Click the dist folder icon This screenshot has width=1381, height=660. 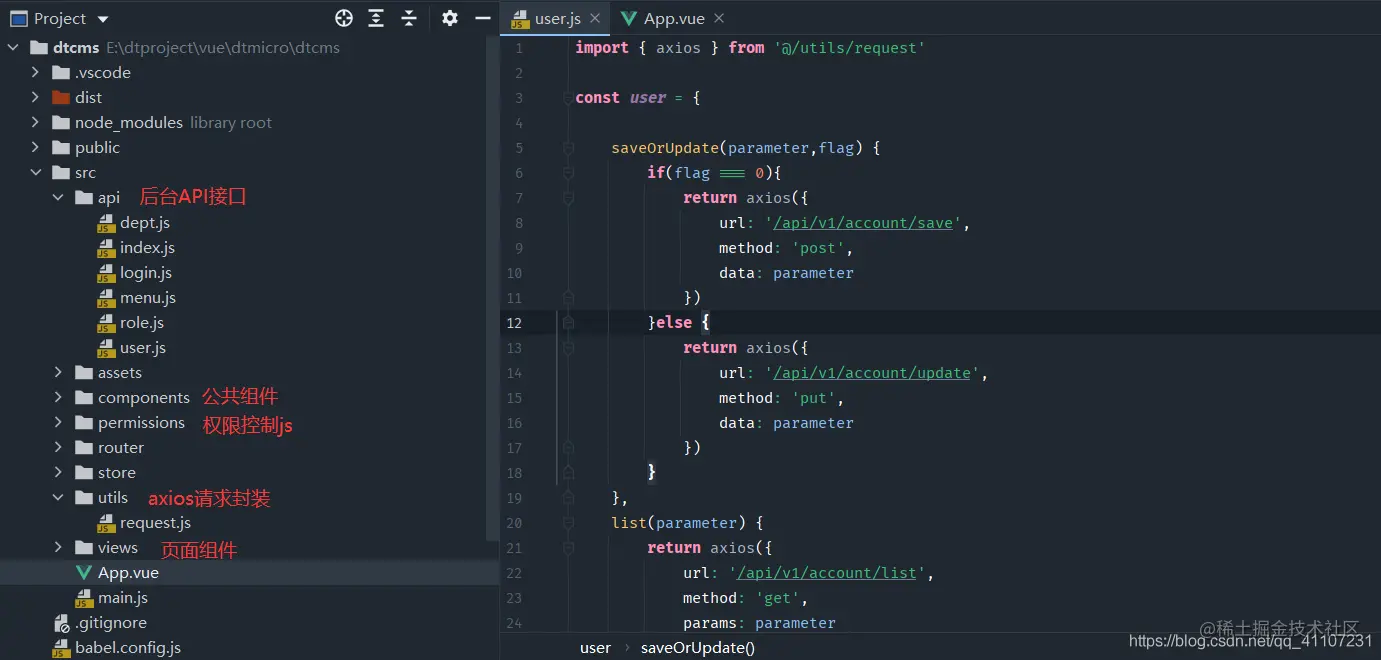point(62,97)
